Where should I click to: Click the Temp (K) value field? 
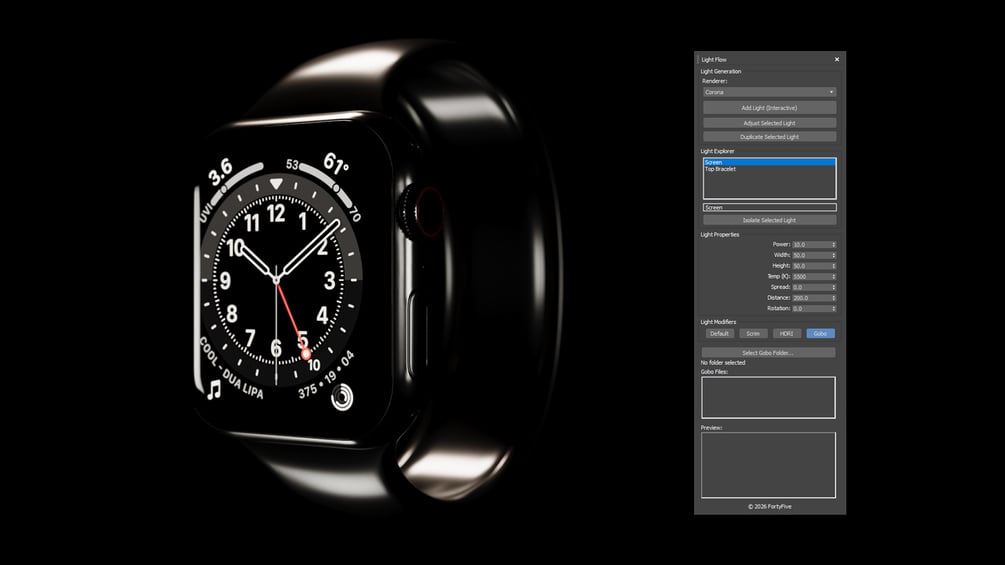[811, 277]
